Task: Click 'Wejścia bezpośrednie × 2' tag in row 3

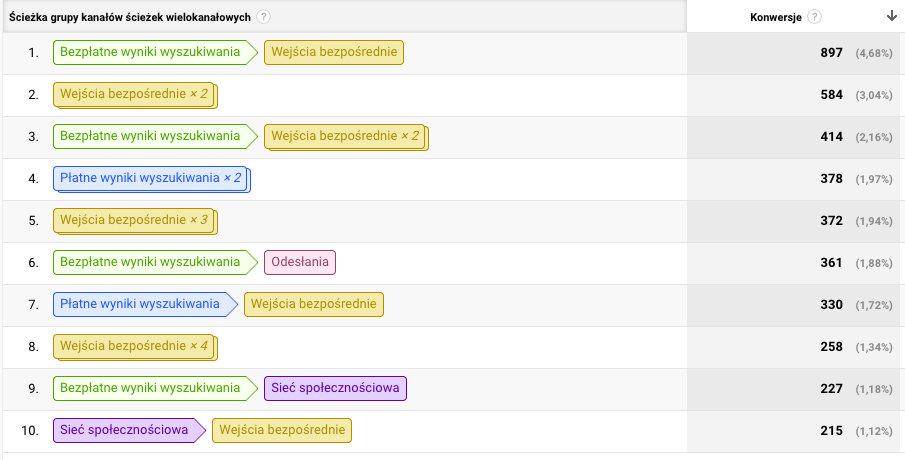Action: pyautogui.click(x=346, y=137)
